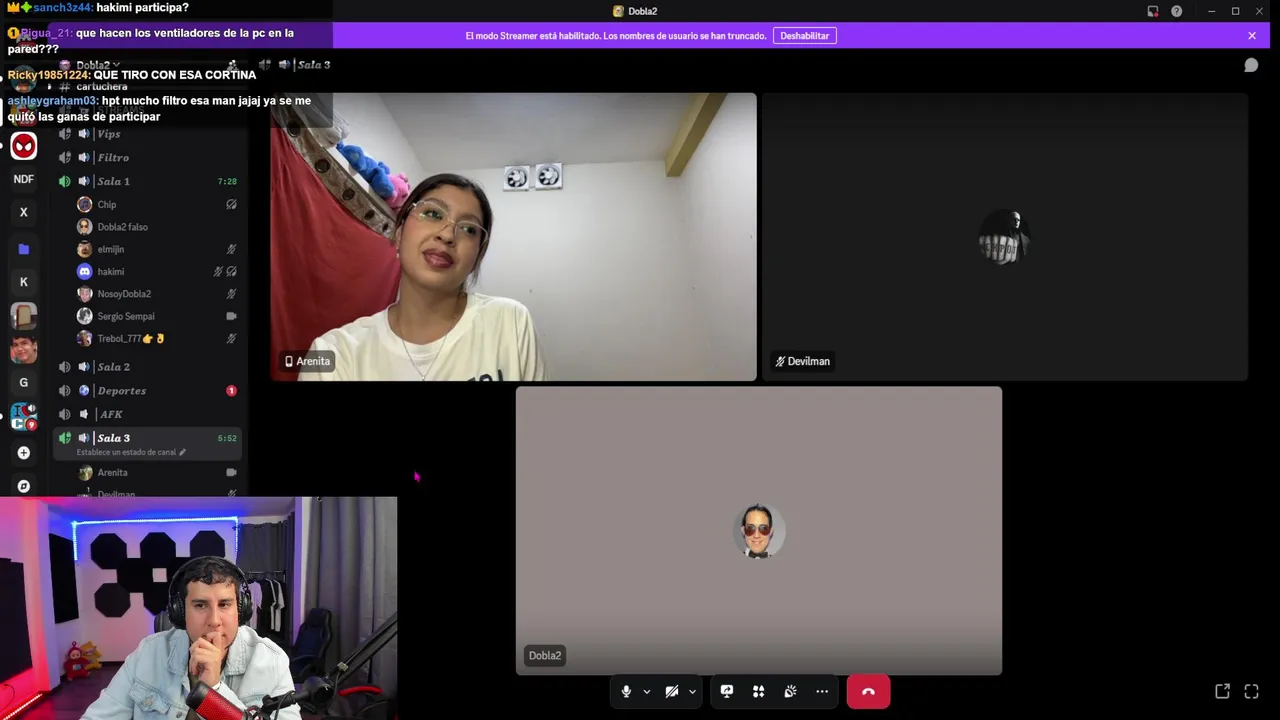
Task: Click Deshabilitar in Streamer mode banner
Action: (x=804, y=35)
